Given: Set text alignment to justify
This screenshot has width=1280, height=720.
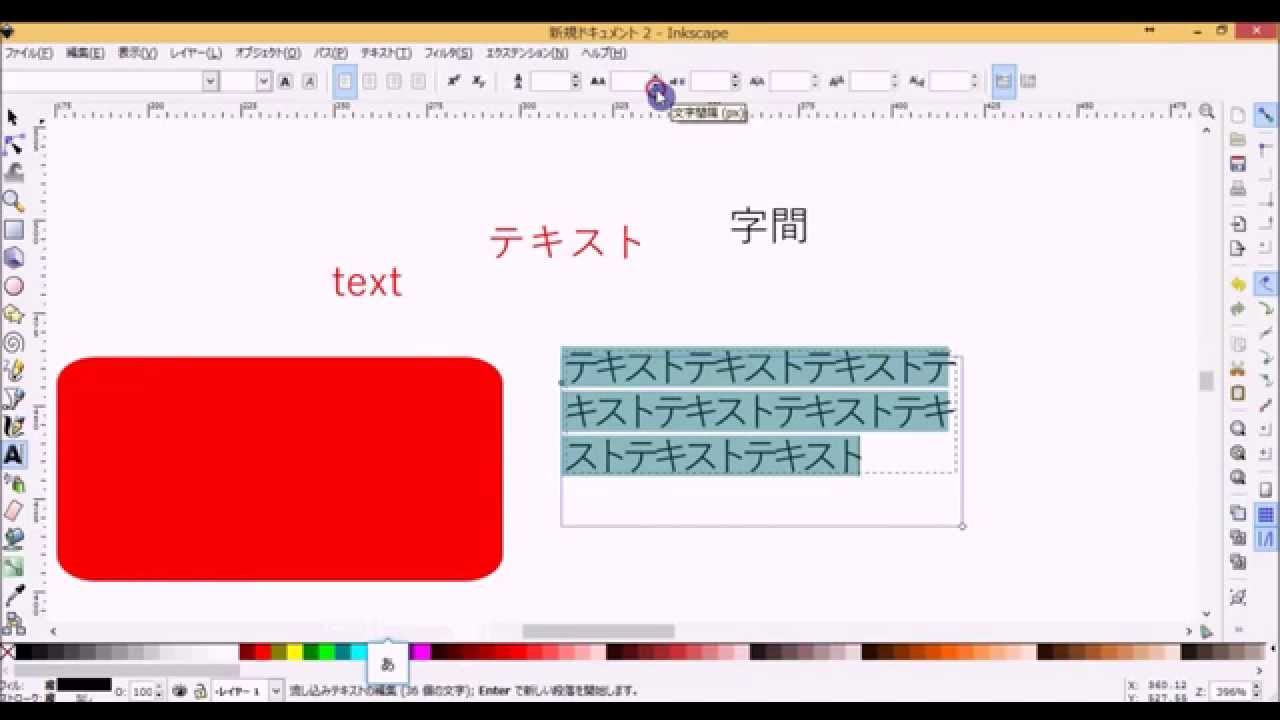Looking at the screenshot, I should click(418, 82).
